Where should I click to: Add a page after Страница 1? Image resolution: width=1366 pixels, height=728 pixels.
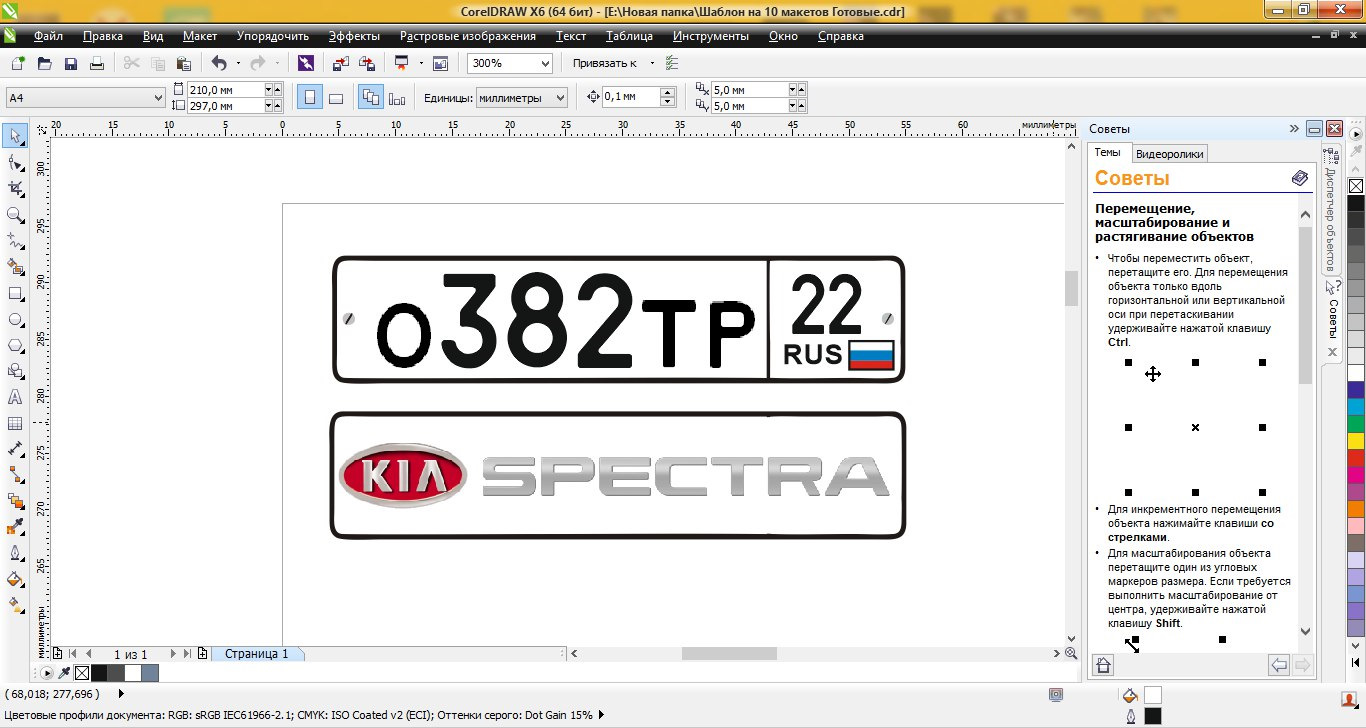(203, 654)
